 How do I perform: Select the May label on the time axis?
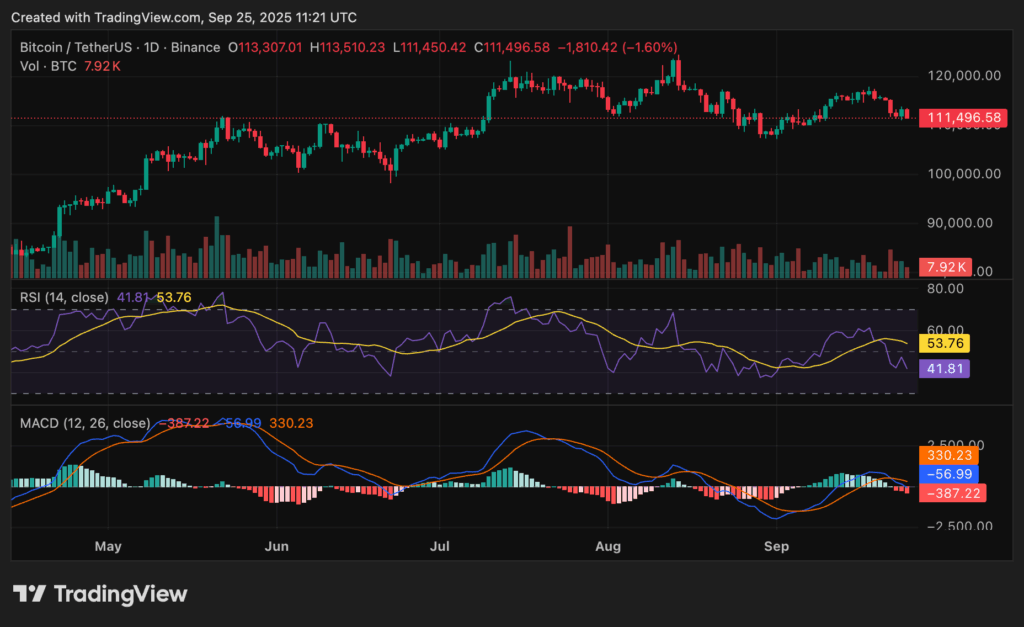pos(108,547)
